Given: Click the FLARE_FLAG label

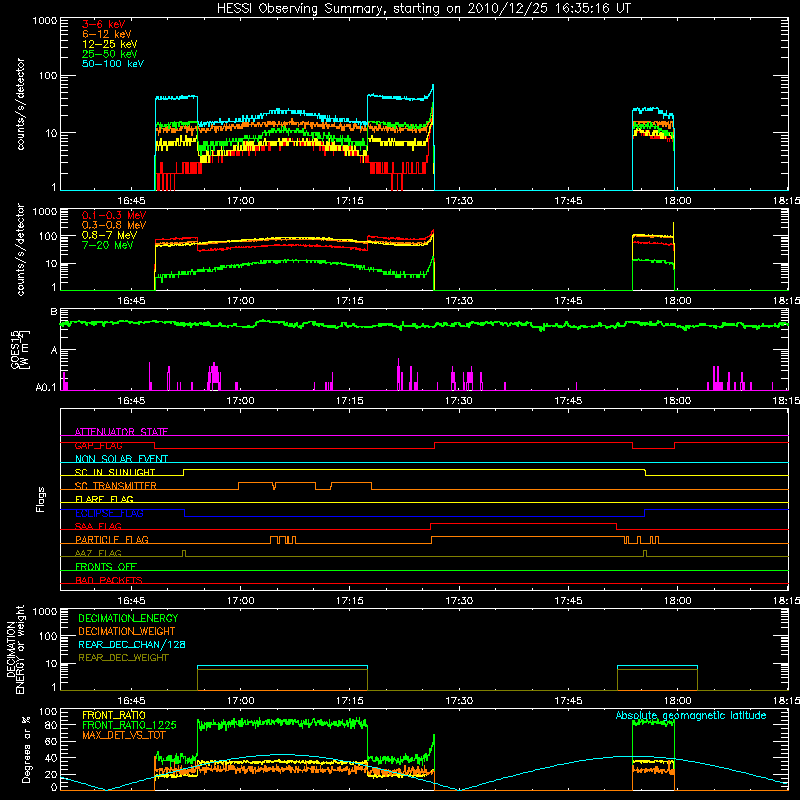Looking at the screenshot, I should pyautogui.click(x=104, y=499).
